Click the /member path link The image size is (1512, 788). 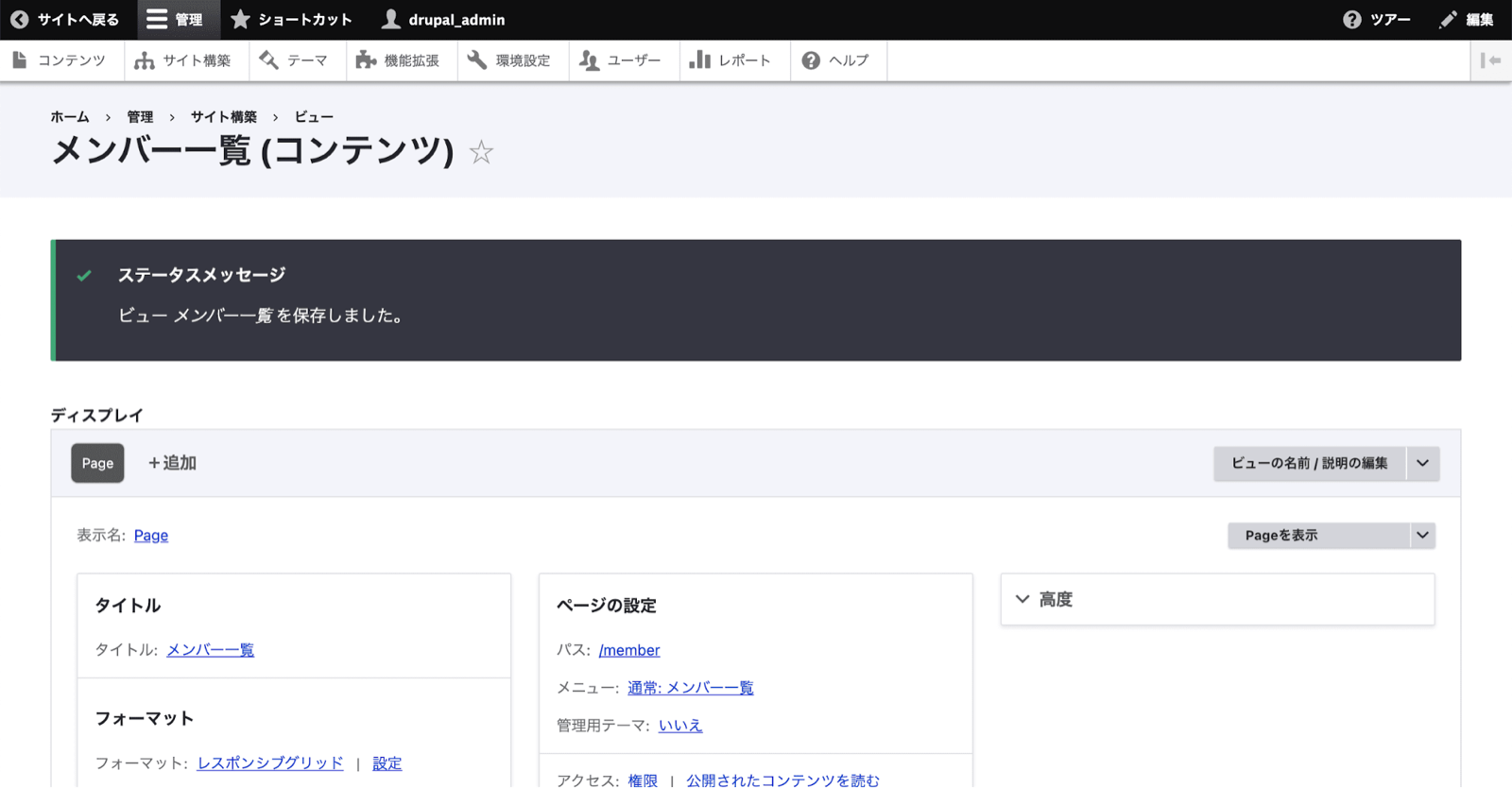(629, 650)
